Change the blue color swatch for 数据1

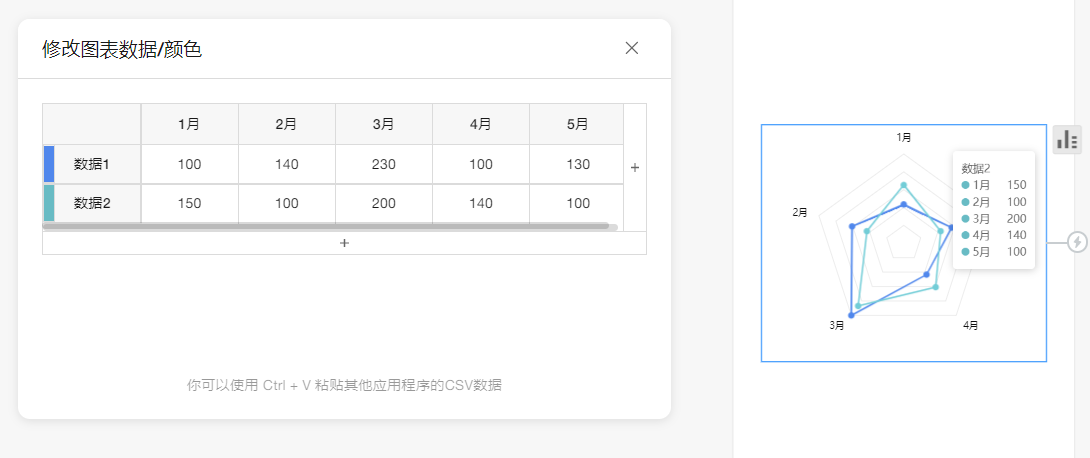[49, 164]
